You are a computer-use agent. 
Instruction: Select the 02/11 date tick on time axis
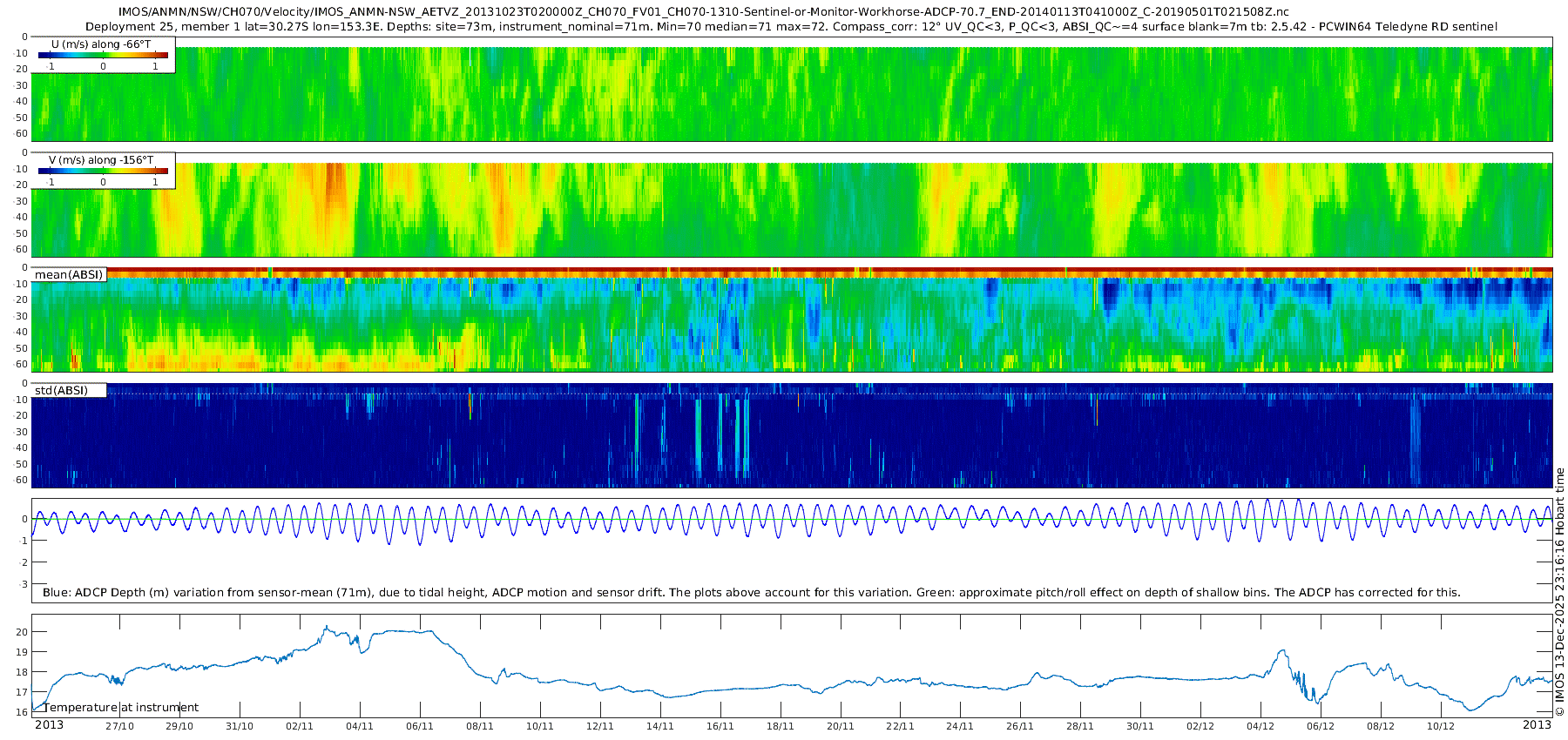click(x=299, y=726)
